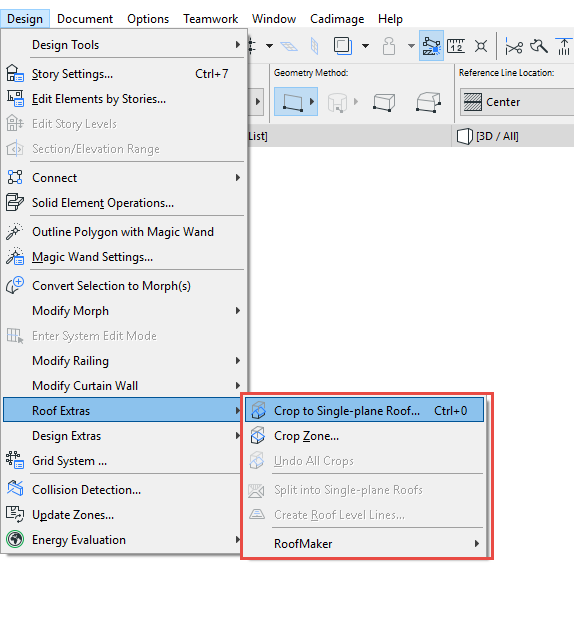574x620 pixels.
Task: Click the scissors trim tool icon
Action: [514, 47]
